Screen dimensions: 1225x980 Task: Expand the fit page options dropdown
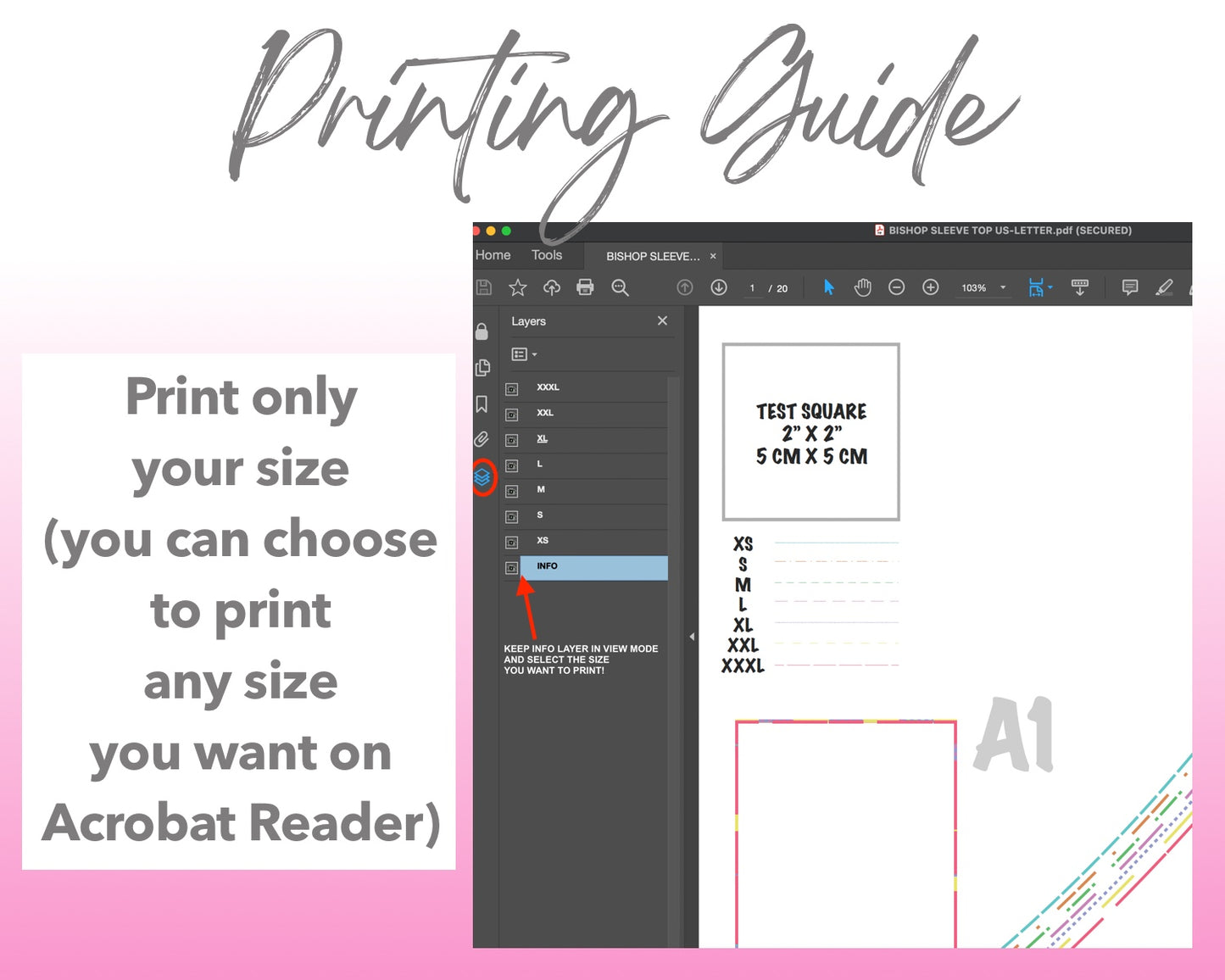[1050, 287]
